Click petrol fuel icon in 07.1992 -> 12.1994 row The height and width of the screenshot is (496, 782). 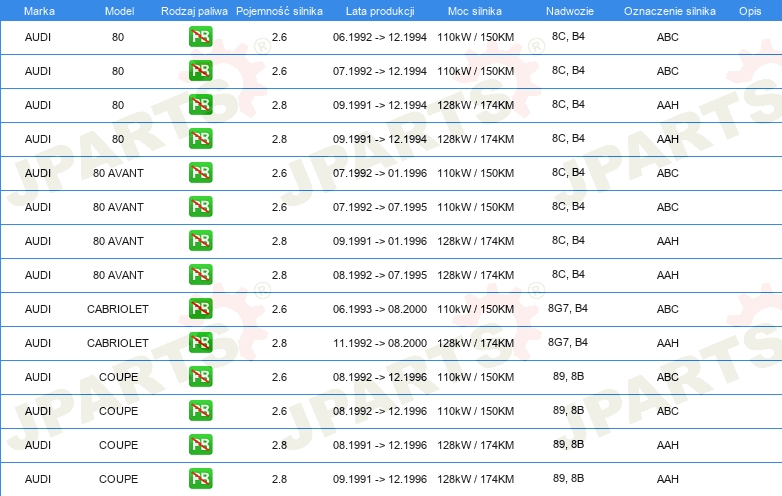(200, 71)
